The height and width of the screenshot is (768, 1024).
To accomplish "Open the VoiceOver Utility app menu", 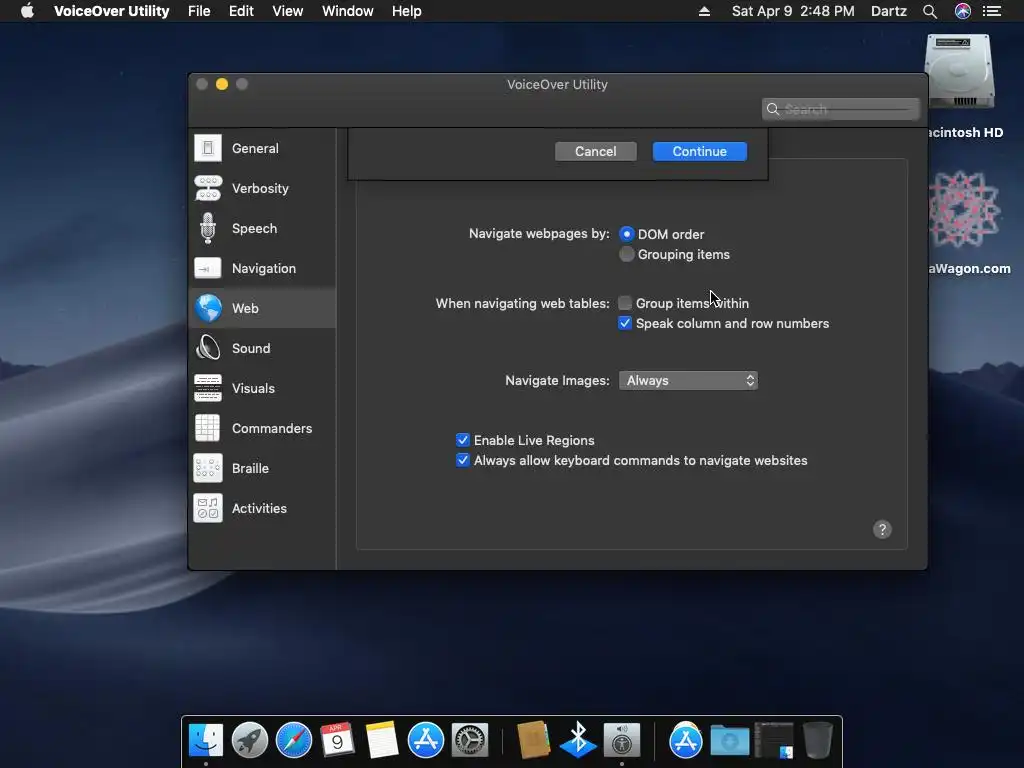I will (x=112, y=11).
